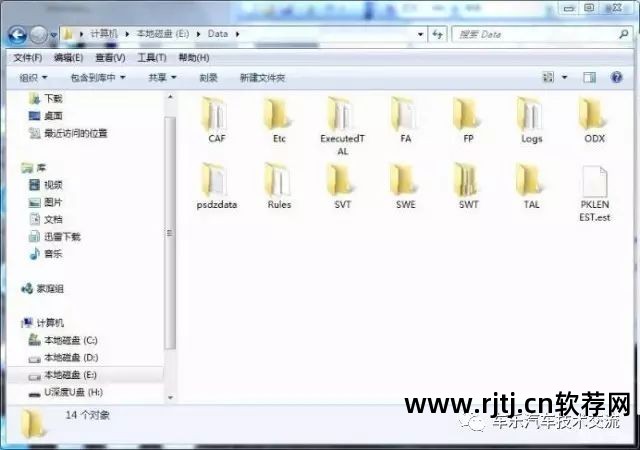Open the 工具(T) menu
The image size is (640, 450).
pyautogui.click(x=152, y=58)
